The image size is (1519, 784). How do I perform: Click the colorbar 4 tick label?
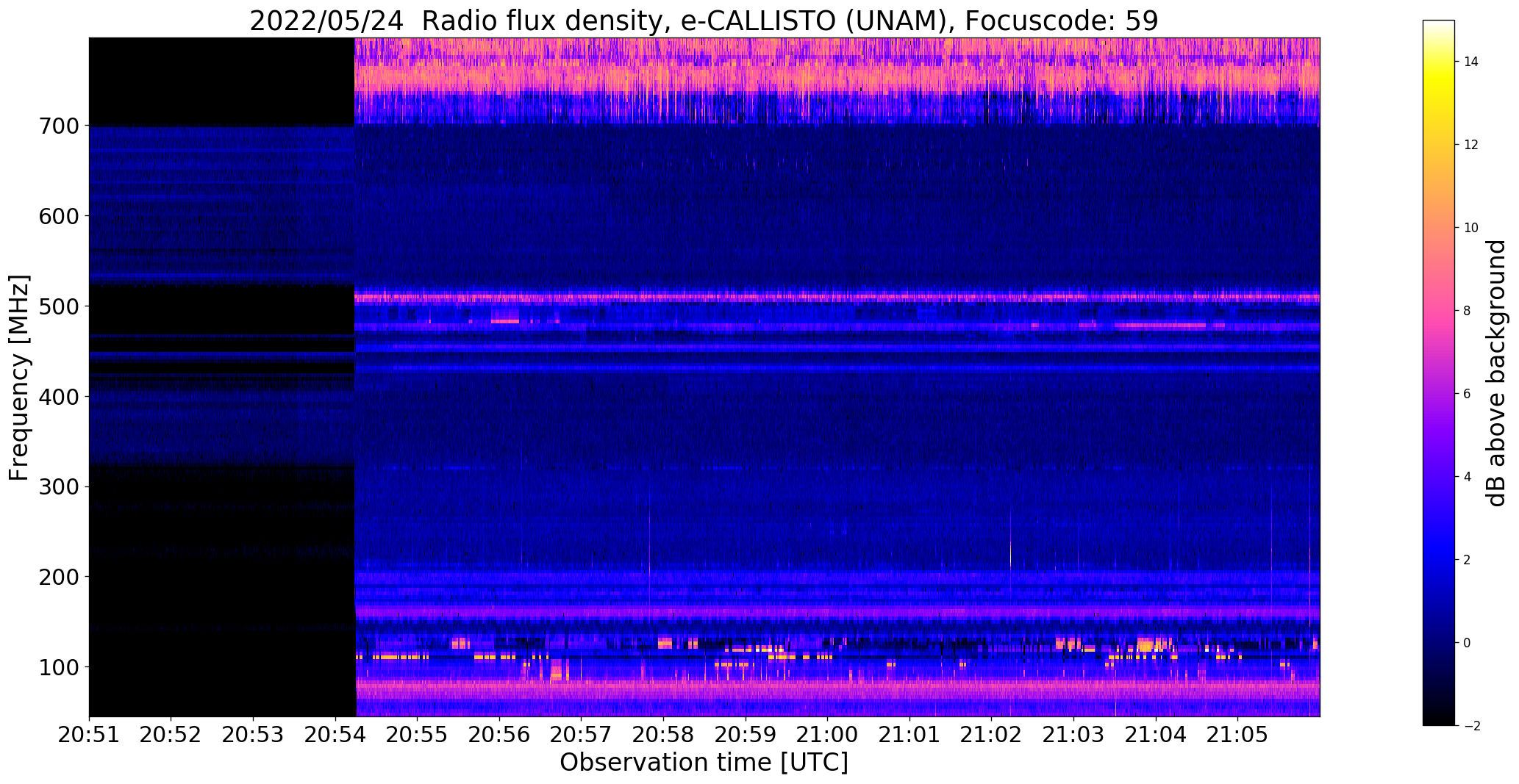(1467, 477)
